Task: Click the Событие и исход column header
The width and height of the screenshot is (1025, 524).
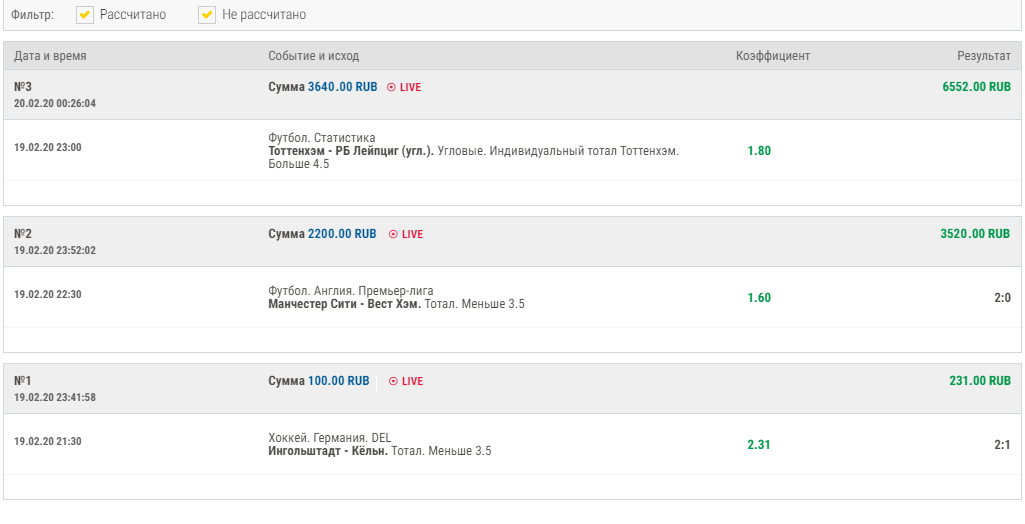Action: 314,56
